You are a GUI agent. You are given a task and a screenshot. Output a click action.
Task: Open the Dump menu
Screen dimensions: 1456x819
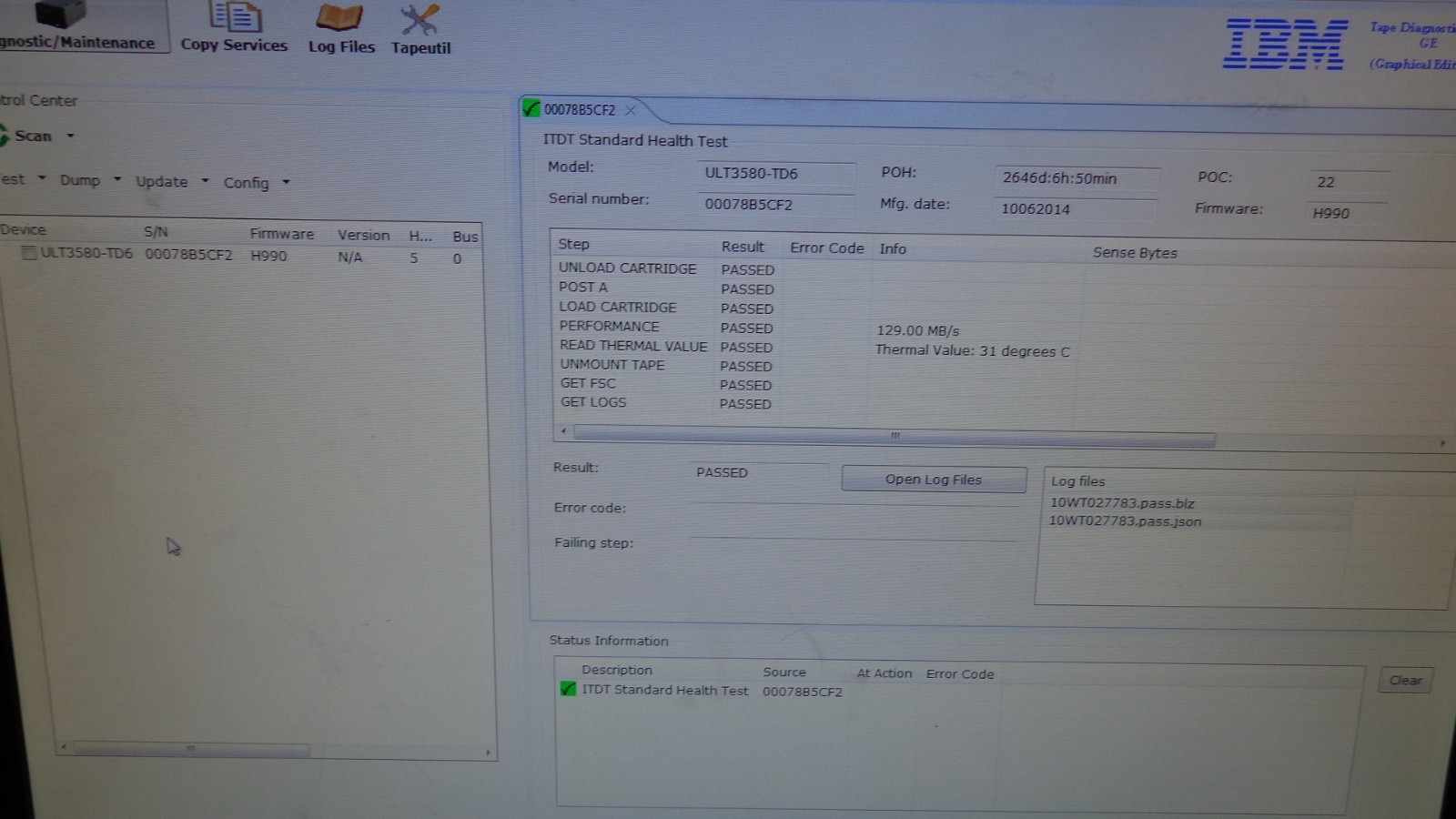[x=80, y=180]
